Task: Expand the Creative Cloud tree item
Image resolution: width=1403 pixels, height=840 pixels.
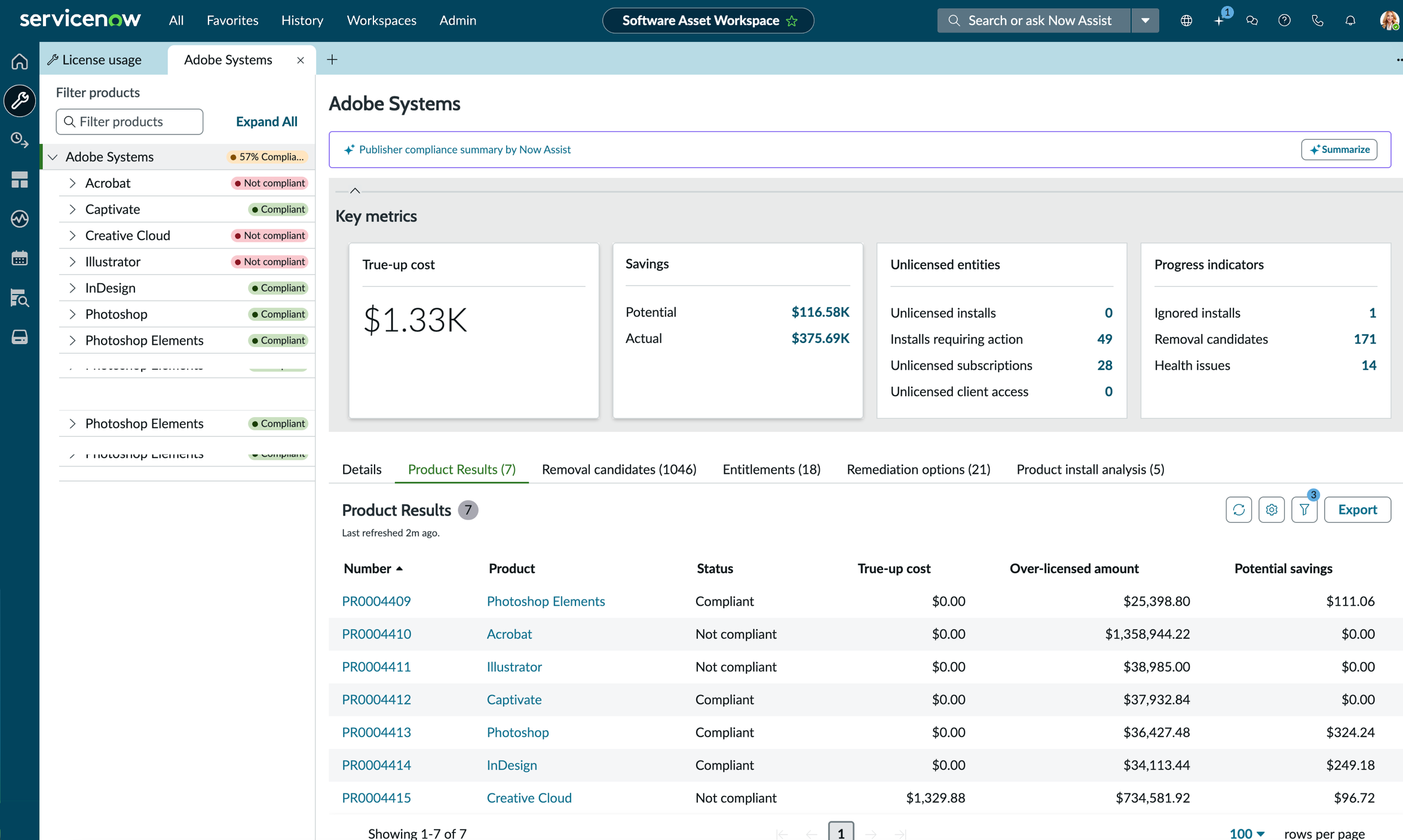Action: tap(72, 235)
